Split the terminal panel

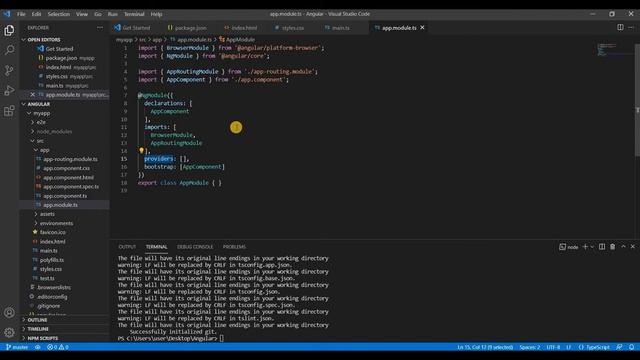click(602, 247)
